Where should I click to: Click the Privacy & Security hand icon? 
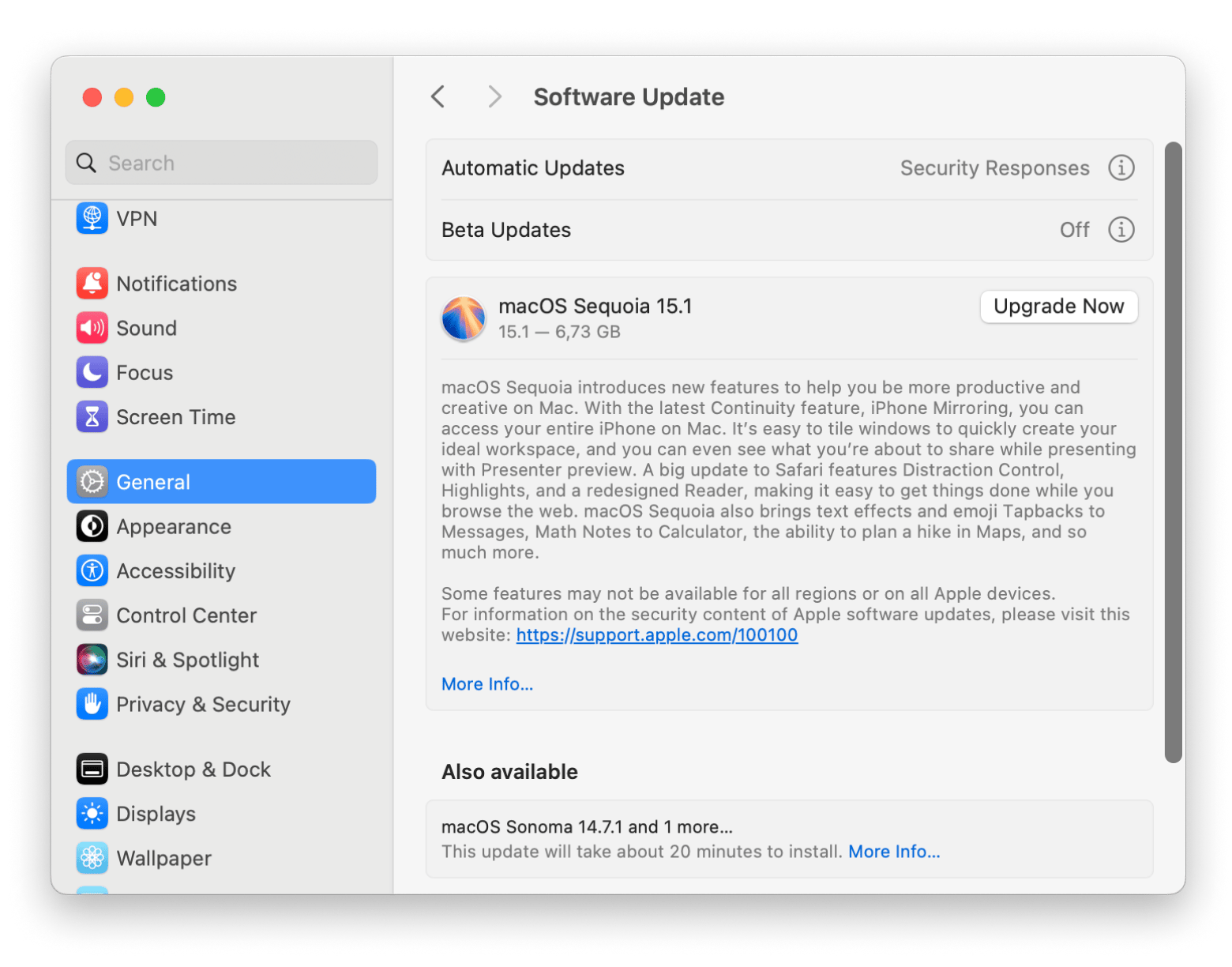tap(92, 704)
